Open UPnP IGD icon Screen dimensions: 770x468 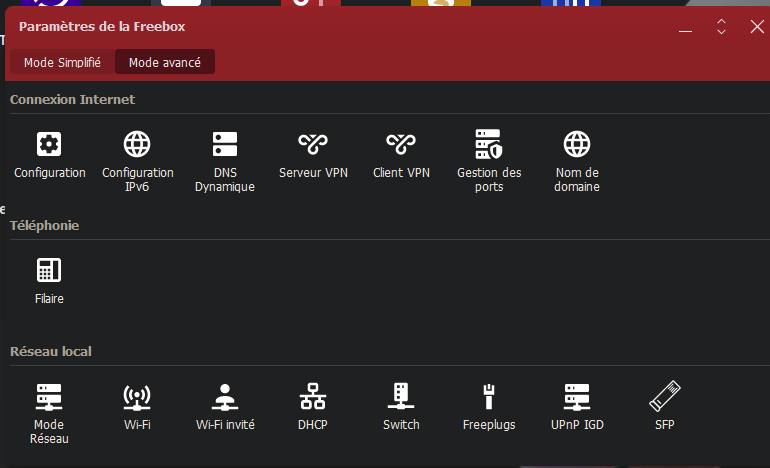pyautogui.click(x=577, y=397)
